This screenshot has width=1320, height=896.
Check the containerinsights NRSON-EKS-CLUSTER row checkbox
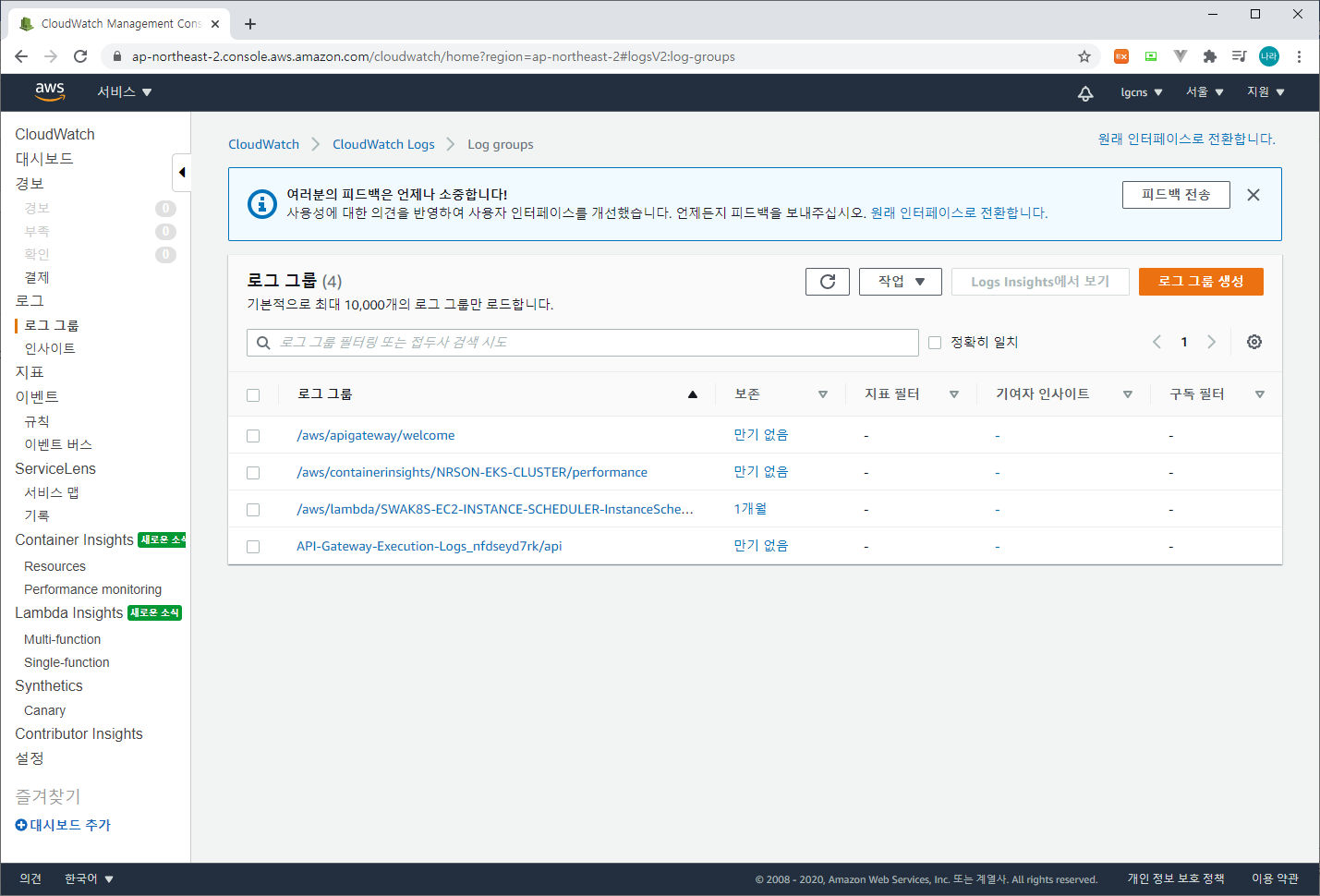pyautogui.click(x=253, y=473)
